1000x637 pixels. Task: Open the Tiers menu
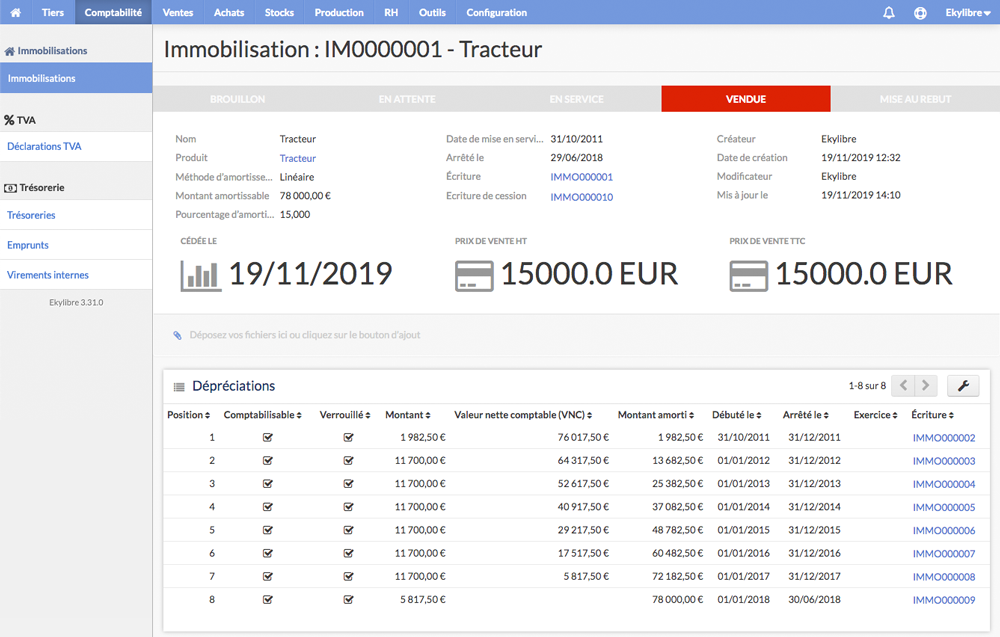(x=53, y=12)
